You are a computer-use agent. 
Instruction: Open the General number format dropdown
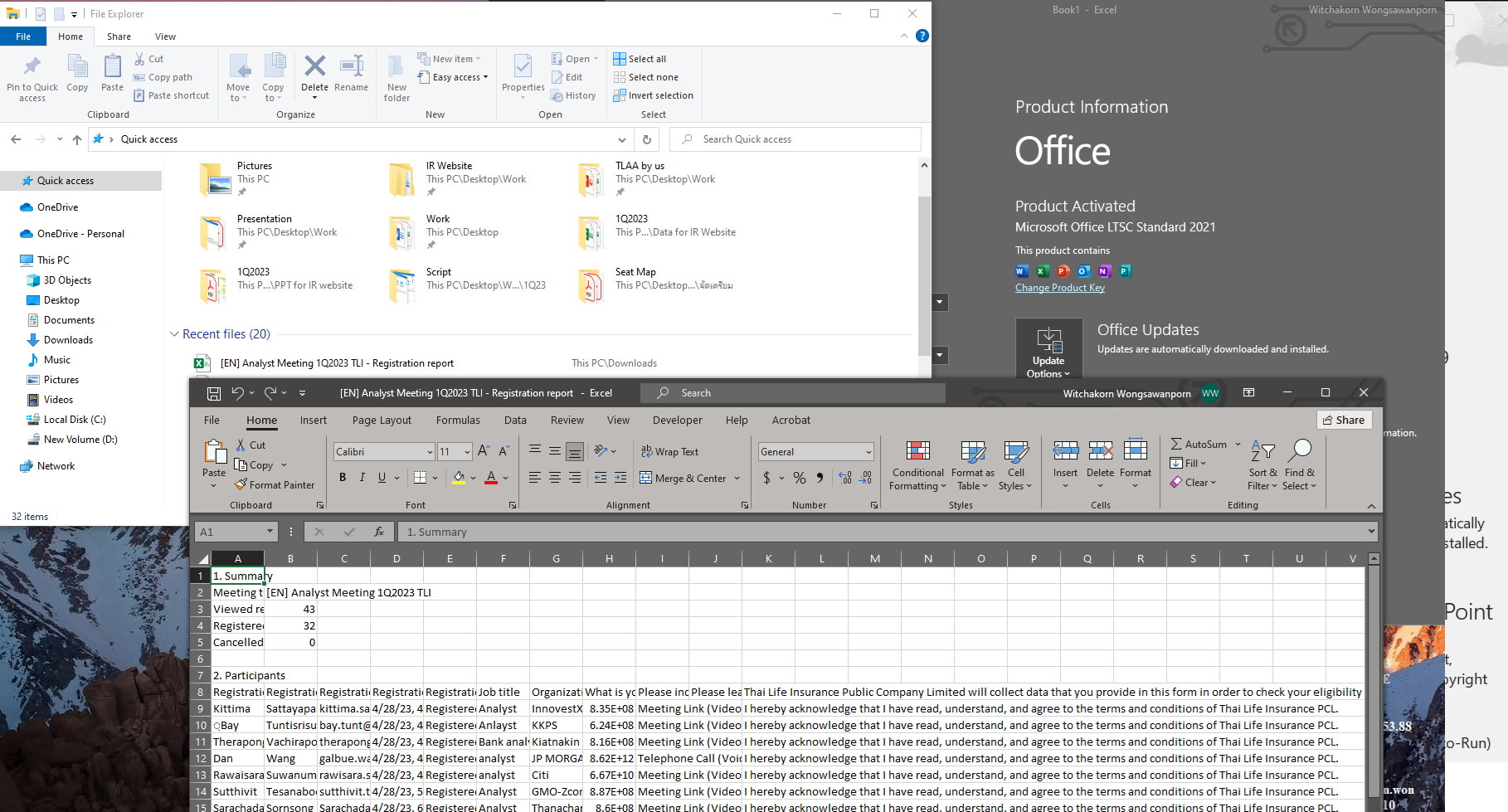coord(868,452)
